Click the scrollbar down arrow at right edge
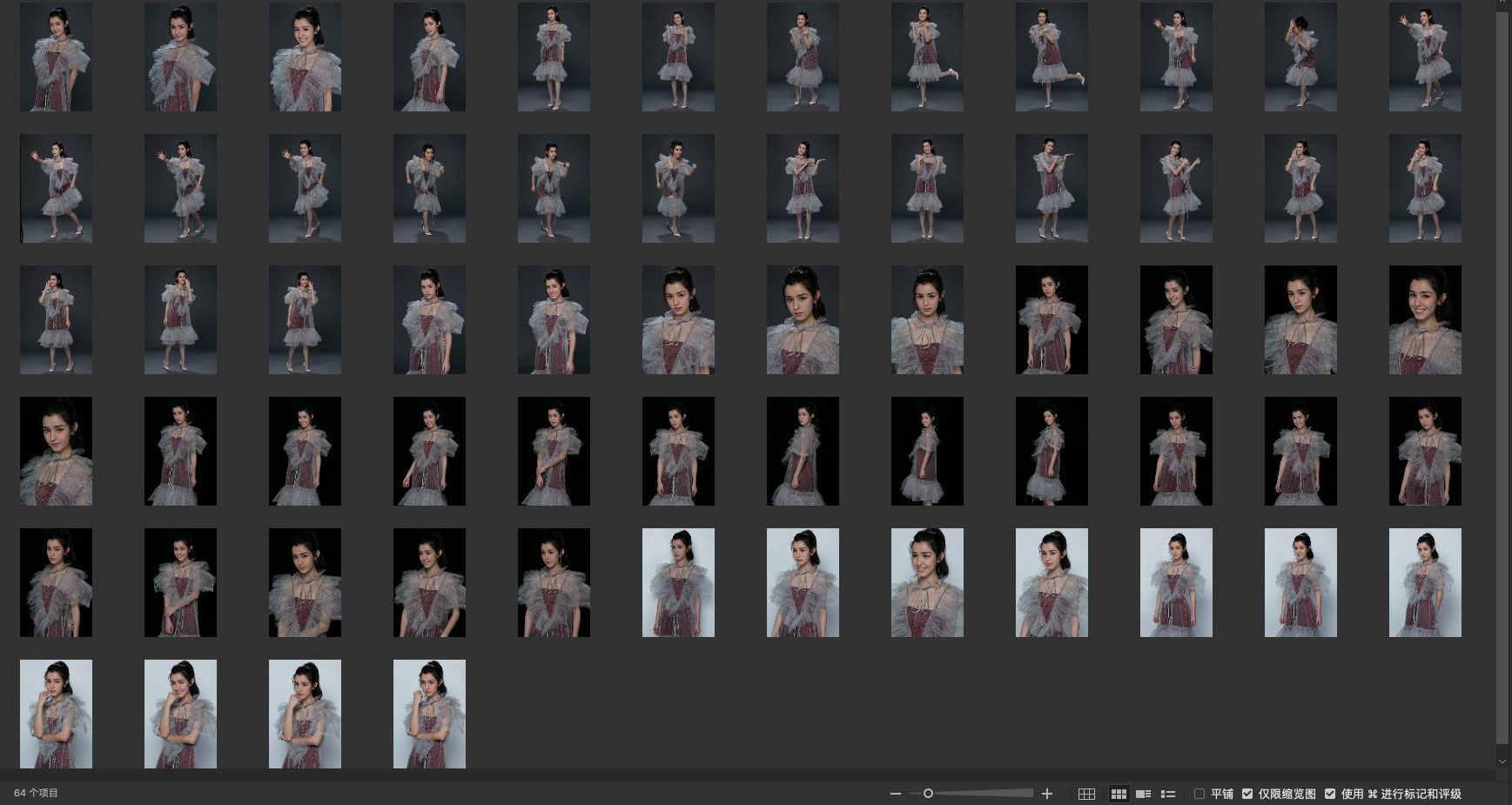This screenshot has width=1512, height=805. (x=1502, y=761)
